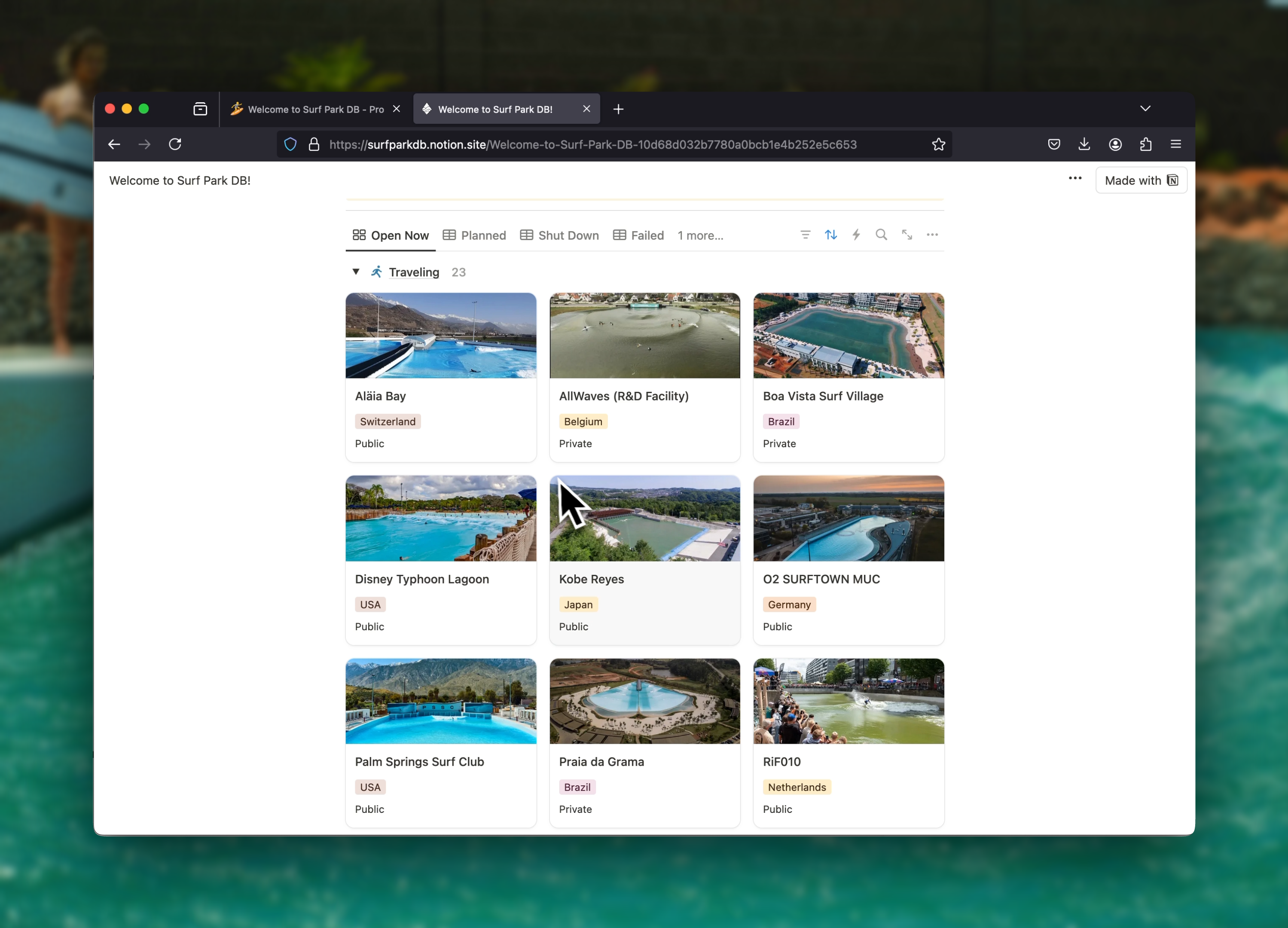Open the database search icon
Image resolution: width=1288 pixels, height=928 pixels.
click(882, 235)
